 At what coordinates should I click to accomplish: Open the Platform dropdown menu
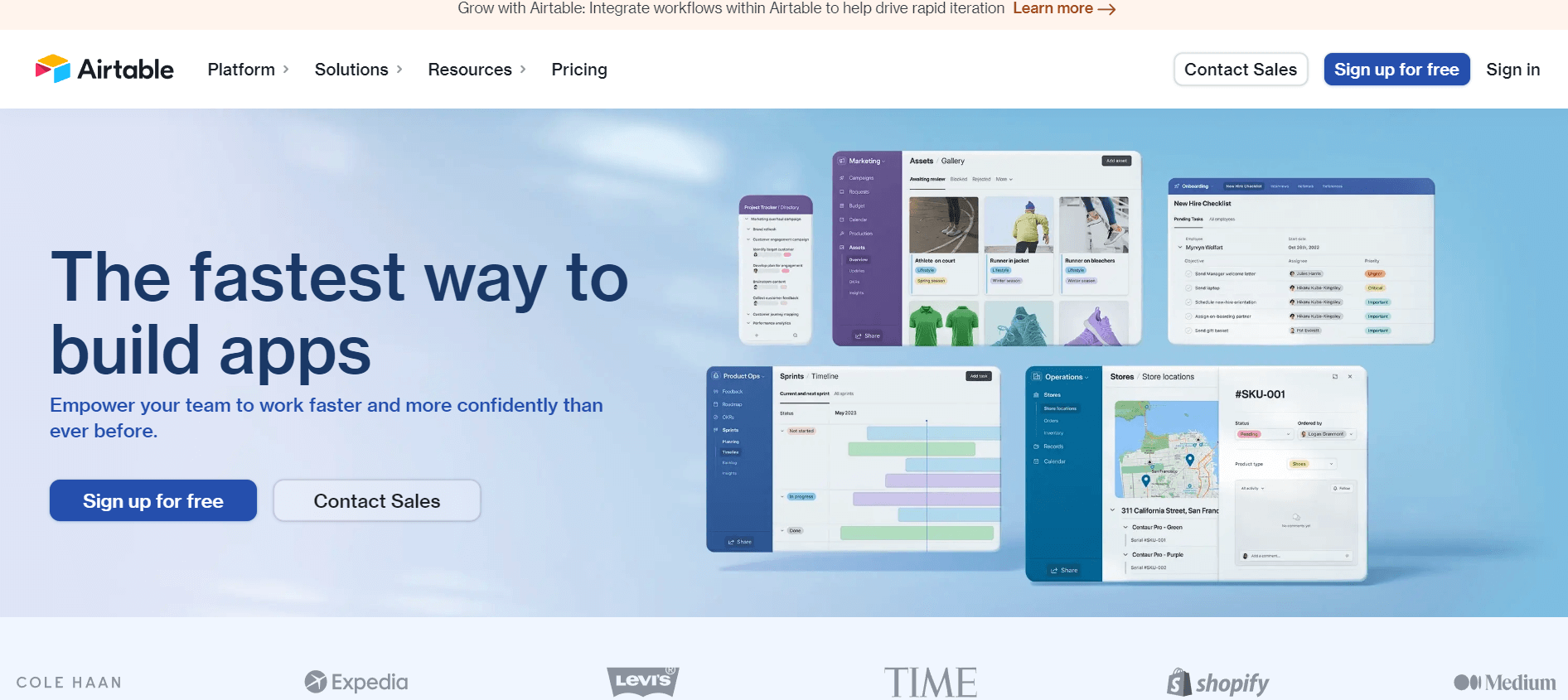click(x=248, y=70)
